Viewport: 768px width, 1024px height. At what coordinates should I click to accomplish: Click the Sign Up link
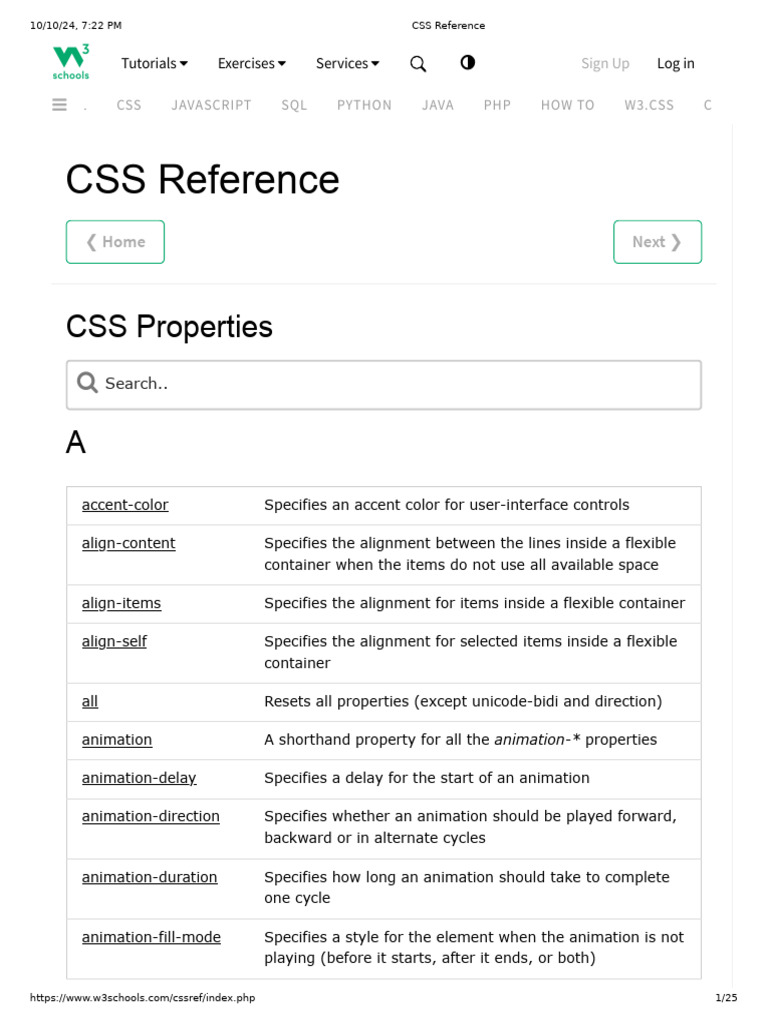coord(605,63)
